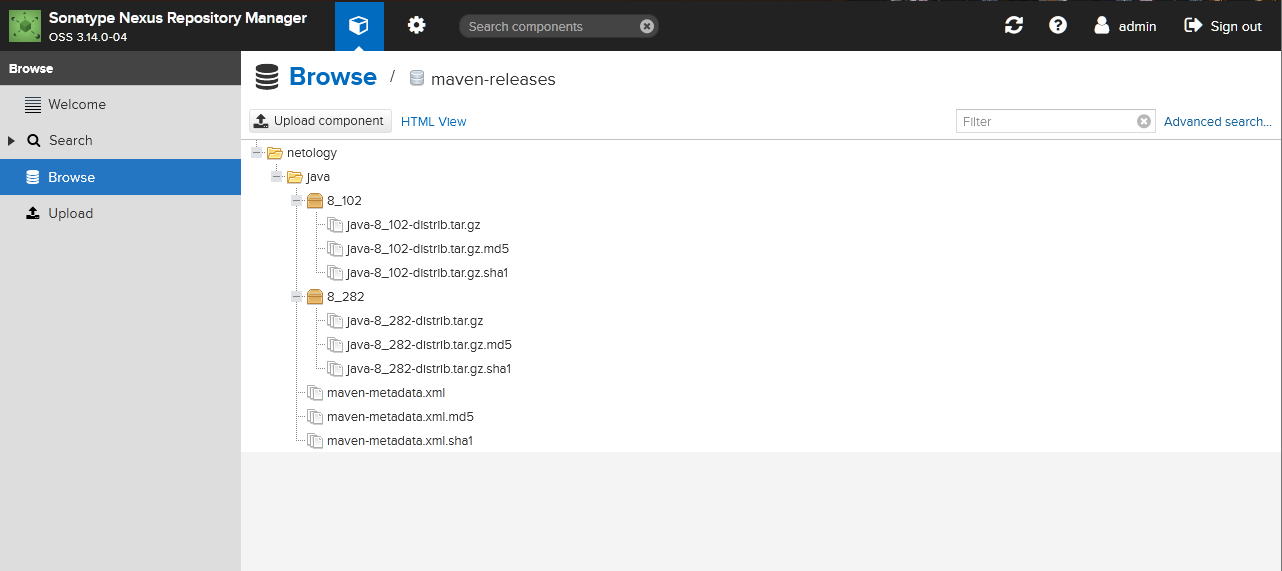Click the maven-releases breadcrumb

[x=493, y=79]
